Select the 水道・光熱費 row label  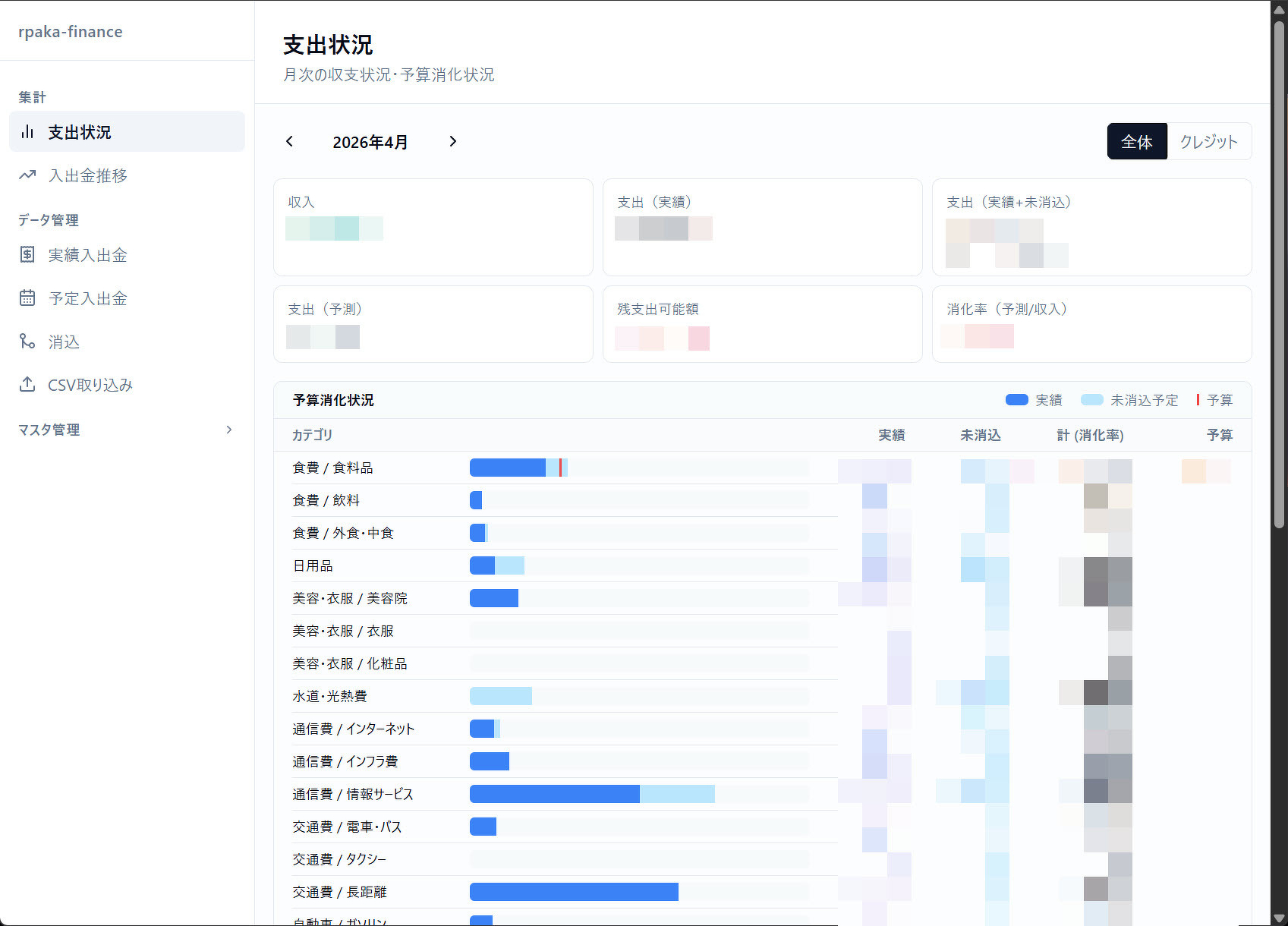(329, 696)
